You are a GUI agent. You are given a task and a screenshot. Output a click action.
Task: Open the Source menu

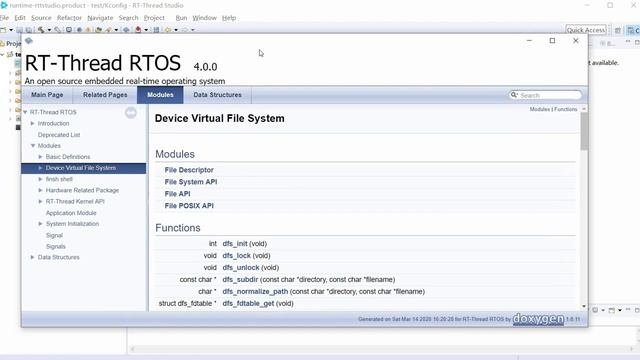[41, 18]
